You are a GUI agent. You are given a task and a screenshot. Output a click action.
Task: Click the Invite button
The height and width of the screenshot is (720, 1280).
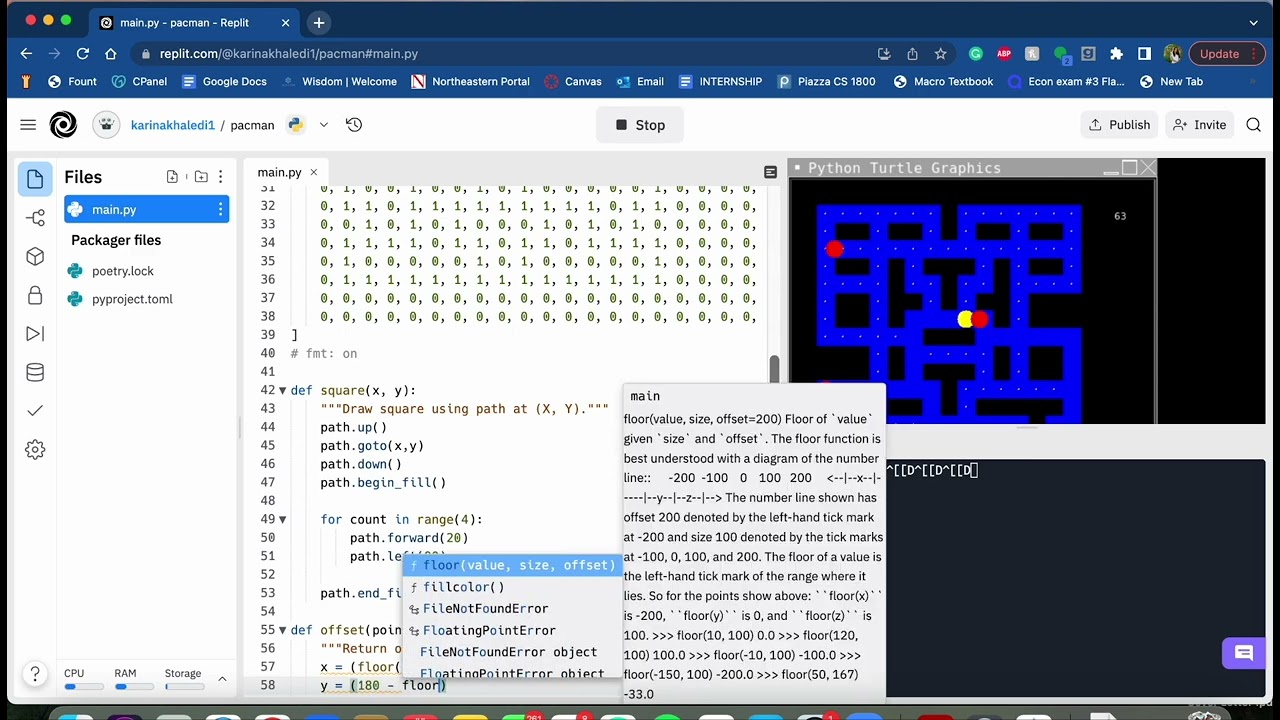click(x=1199, y=125)
